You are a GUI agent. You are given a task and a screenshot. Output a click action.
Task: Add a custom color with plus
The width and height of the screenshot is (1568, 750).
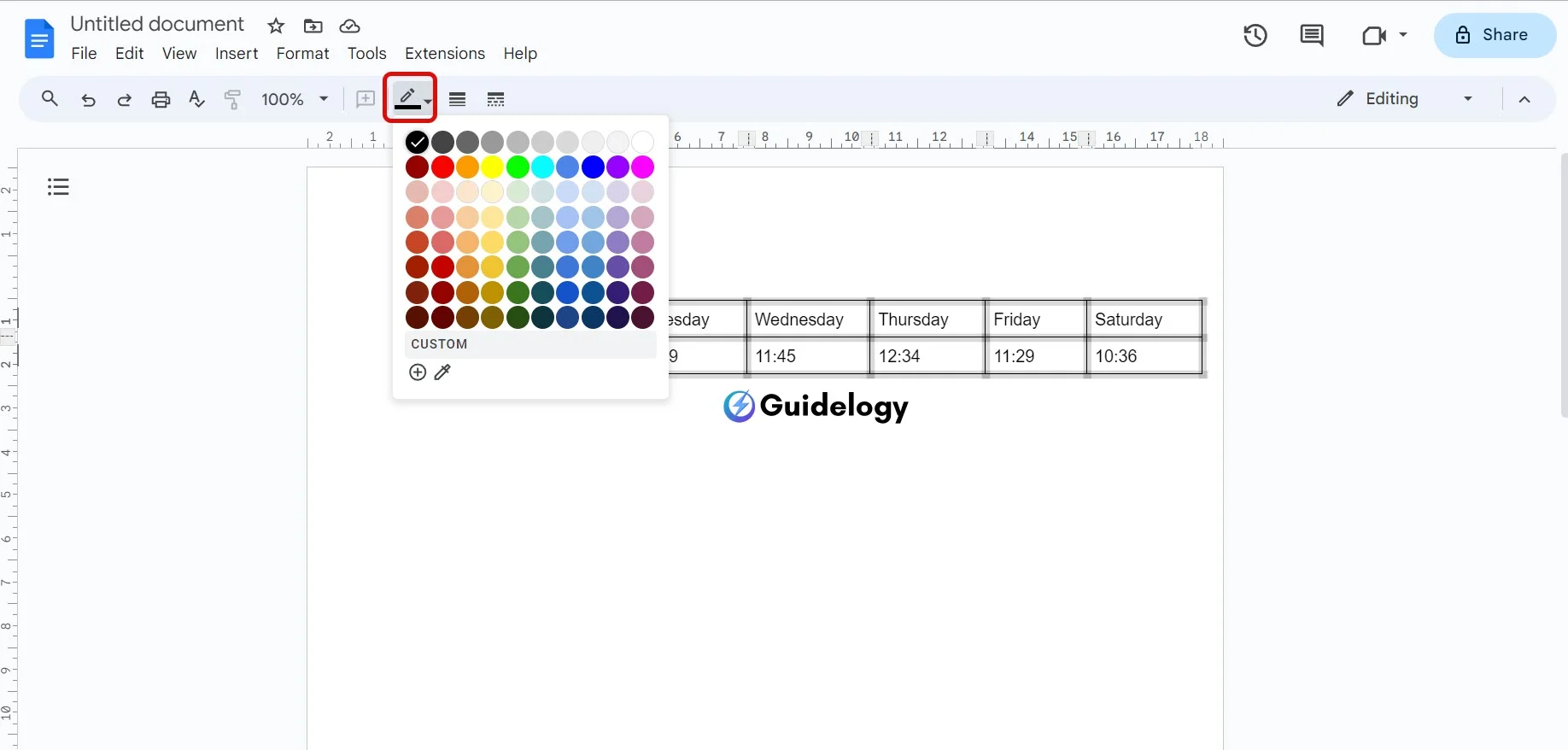(418, 372)
